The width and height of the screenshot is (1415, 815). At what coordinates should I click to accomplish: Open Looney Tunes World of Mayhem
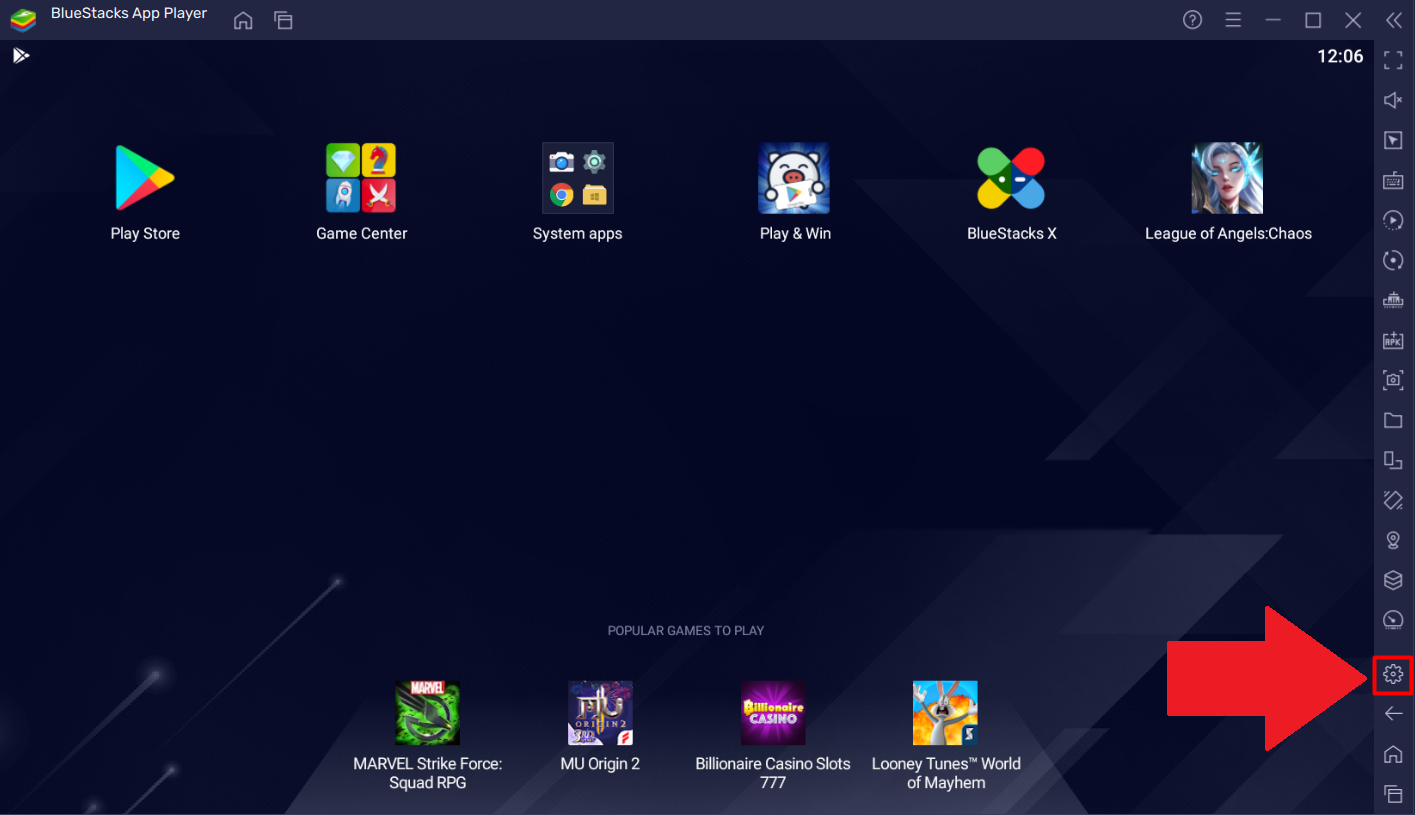[x=945, y=713]
